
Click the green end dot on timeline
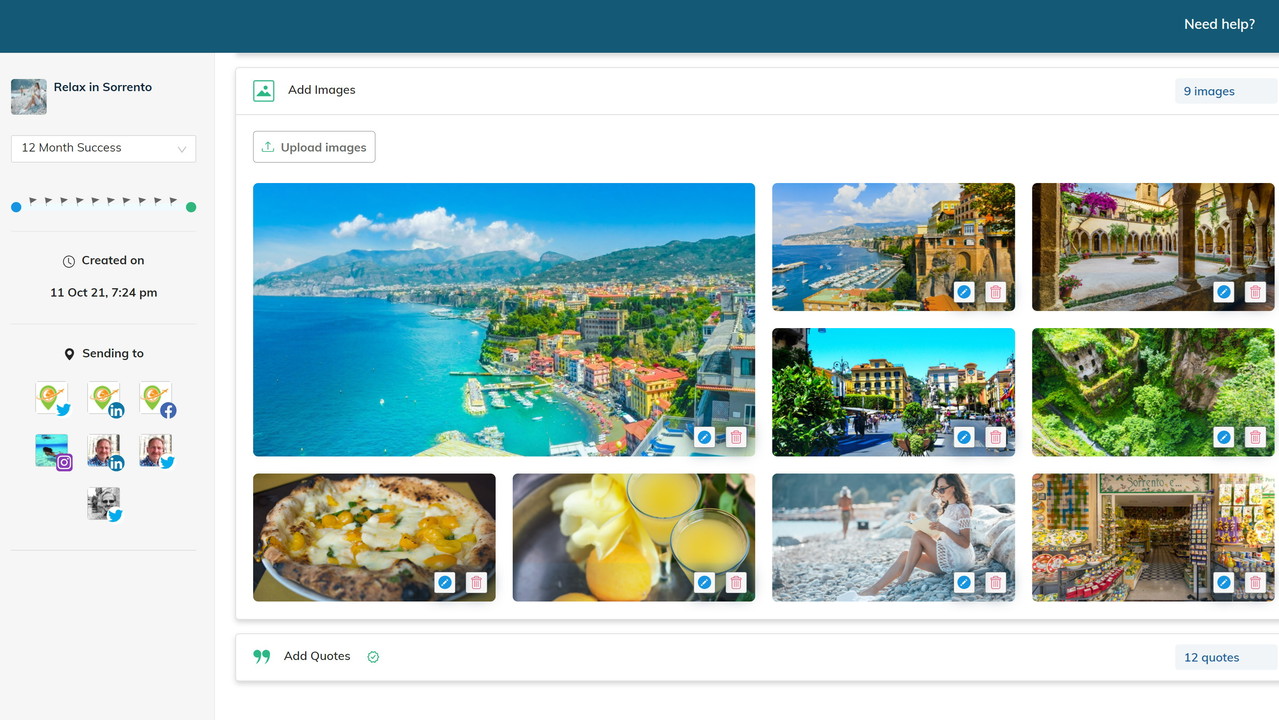[191, 207]
